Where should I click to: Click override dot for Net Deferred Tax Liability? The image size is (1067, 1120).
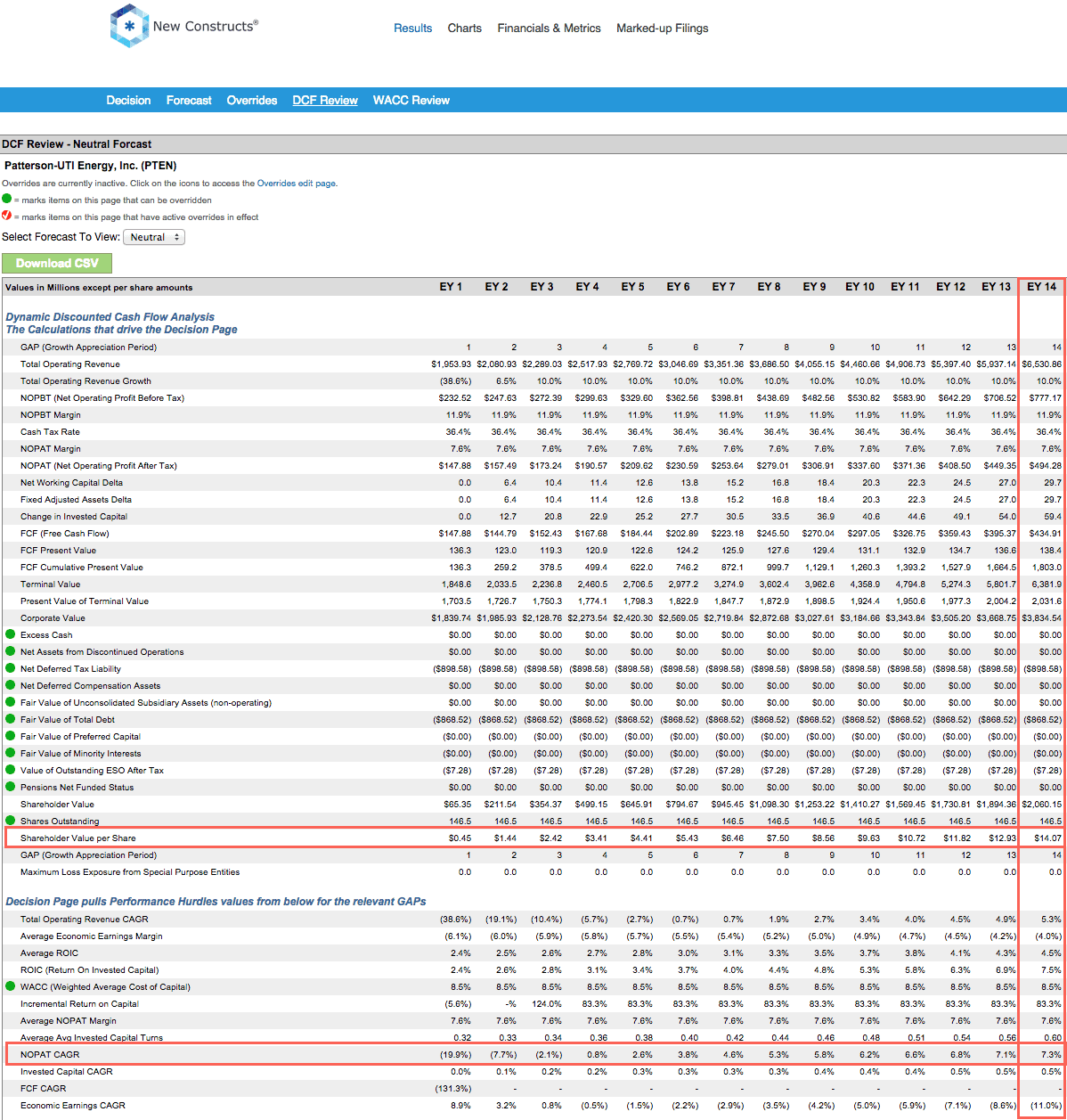coord(10,668)
